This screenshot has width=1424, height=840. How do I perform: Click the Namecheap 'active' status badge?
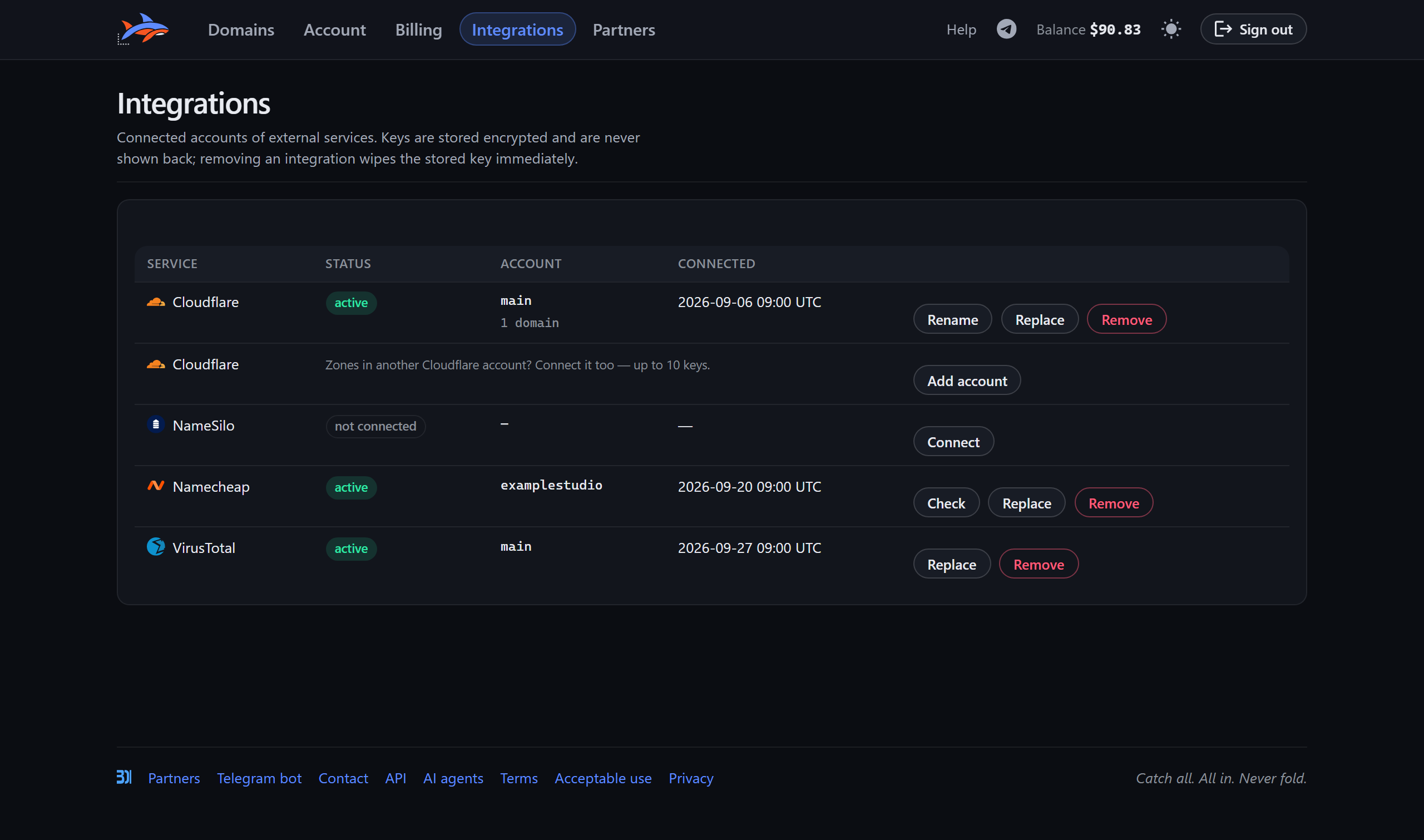[351, 487]
